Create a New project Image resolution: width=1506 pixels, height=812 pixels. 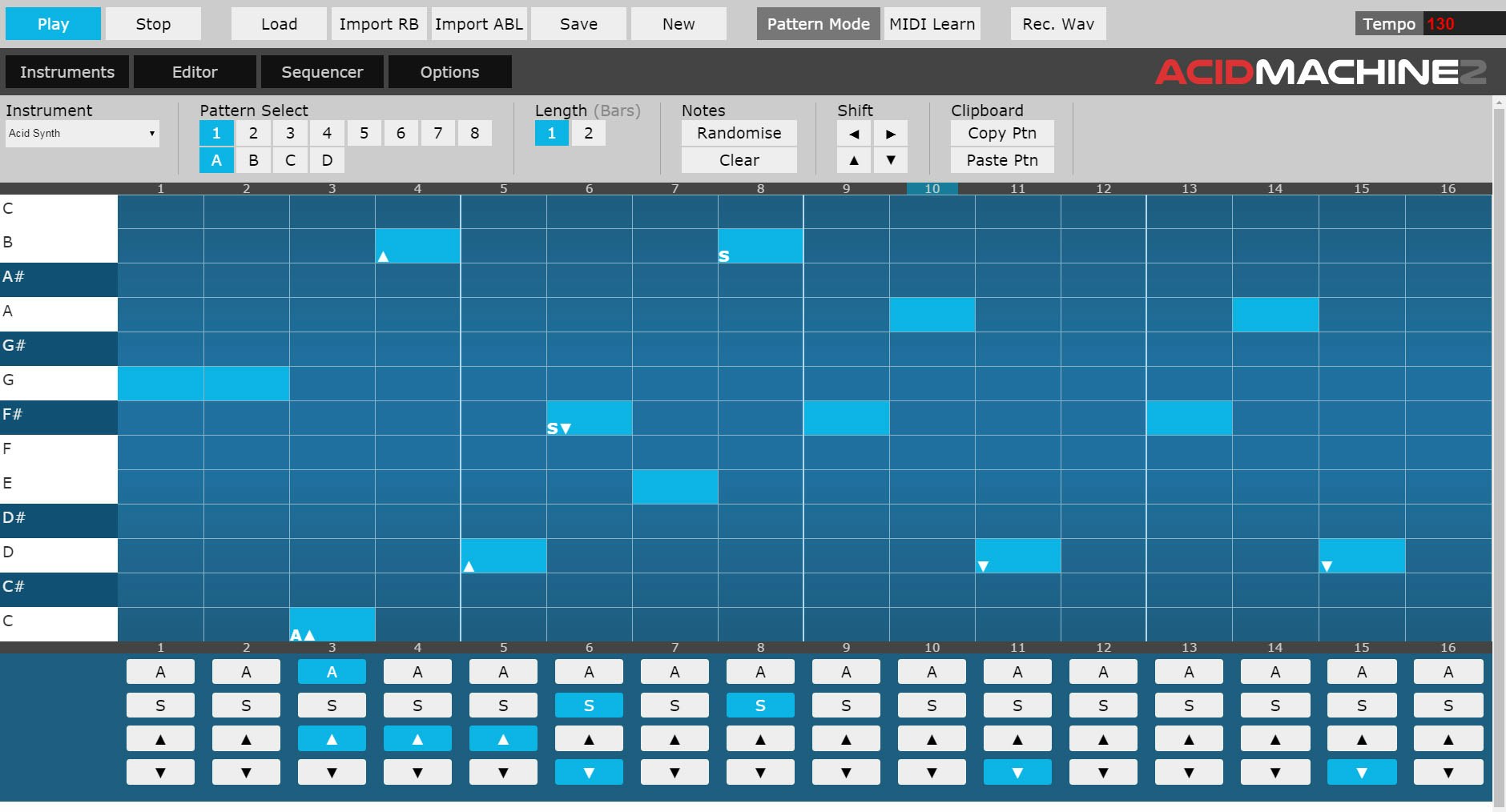coord(679,24)
